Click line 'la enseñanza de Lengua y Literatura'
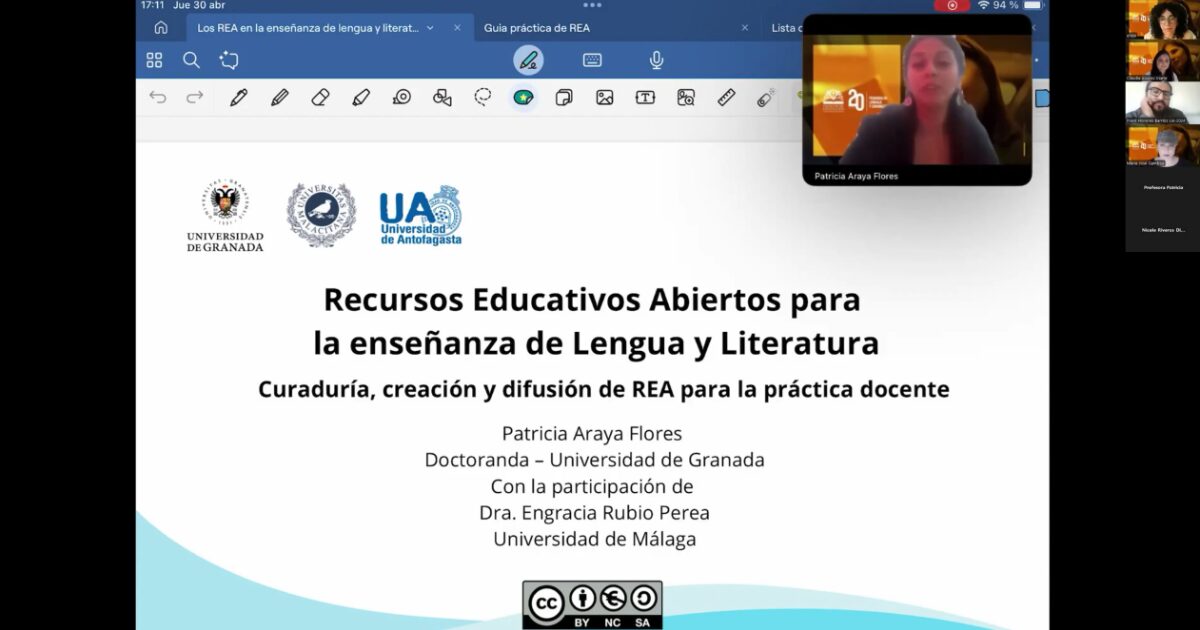Screen dimensions: 1200x630 596,344
